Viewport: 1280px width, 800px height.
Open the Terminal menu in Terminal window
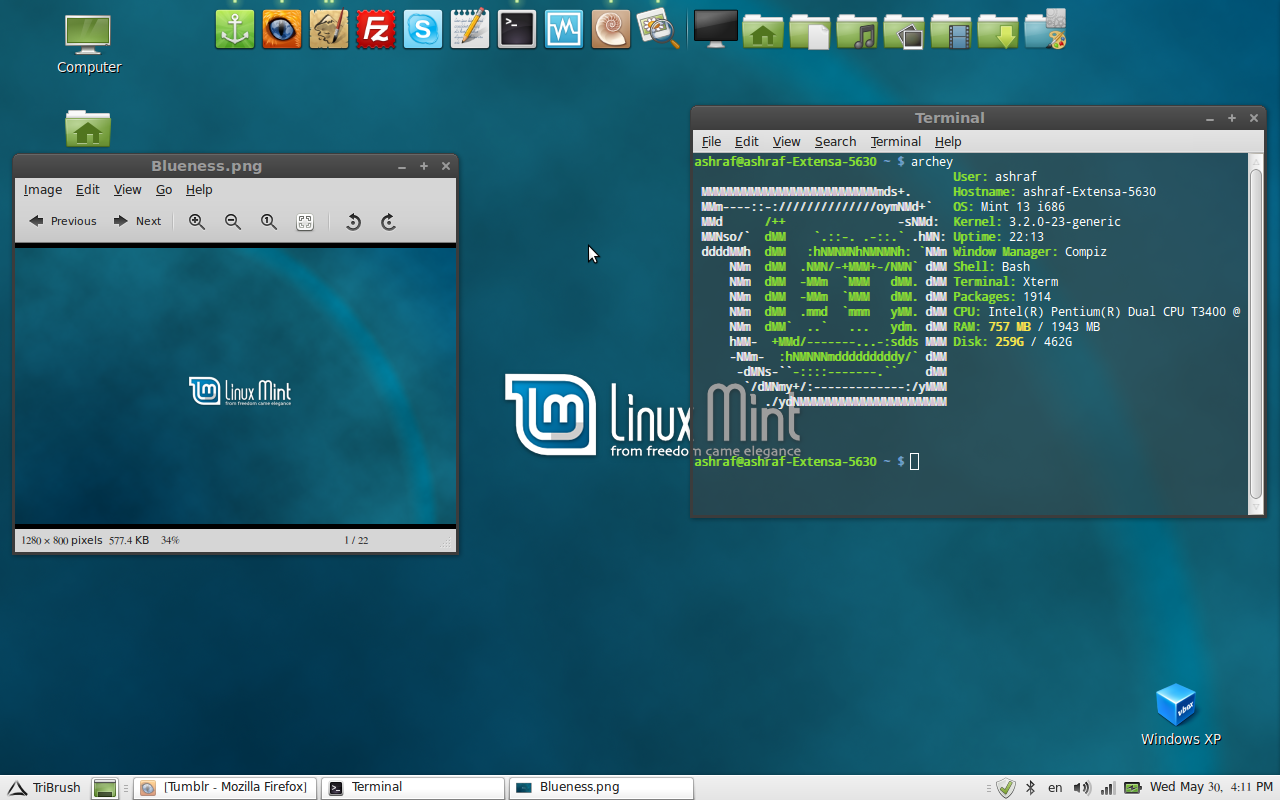[x=896, y=142]
